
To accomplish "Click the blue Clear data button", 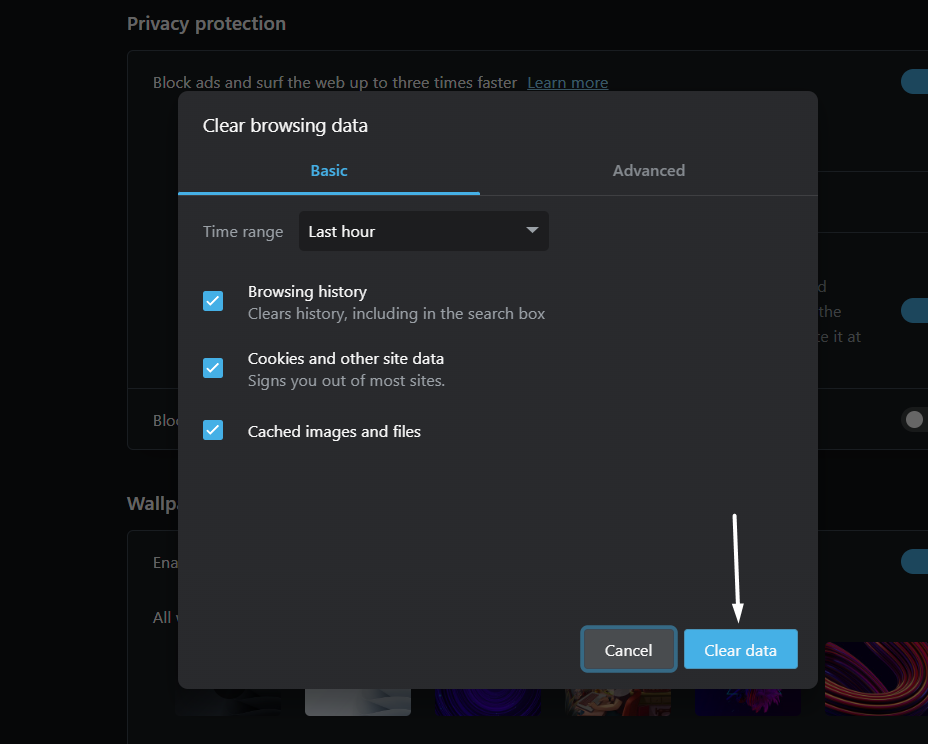I will pyautogui.click(x=740, y=650).
